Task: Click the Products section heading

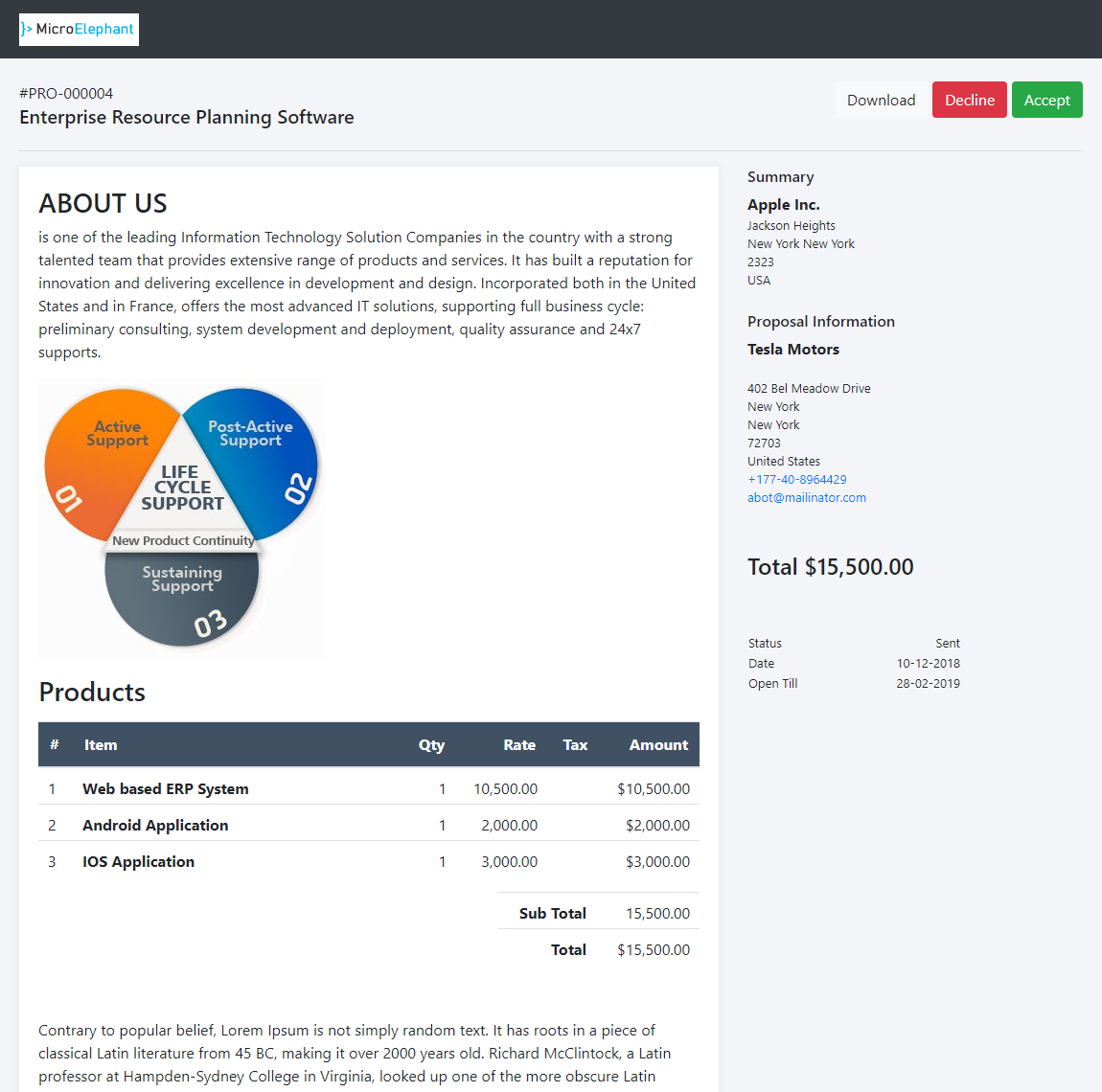Action: [x=92, y=692]
